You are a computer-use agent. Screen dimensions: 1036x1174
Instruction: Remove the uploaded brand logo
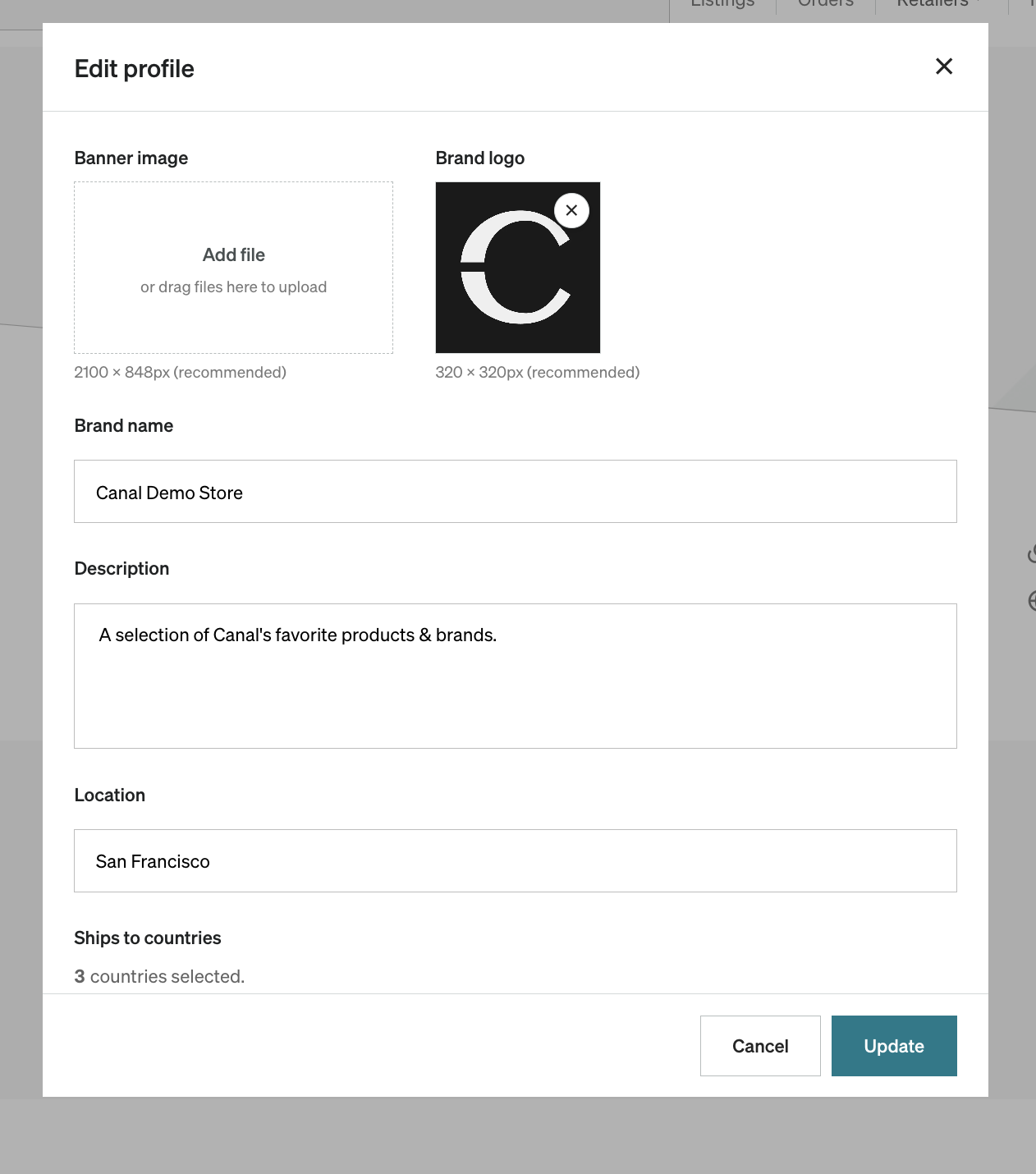coord(572,210)
